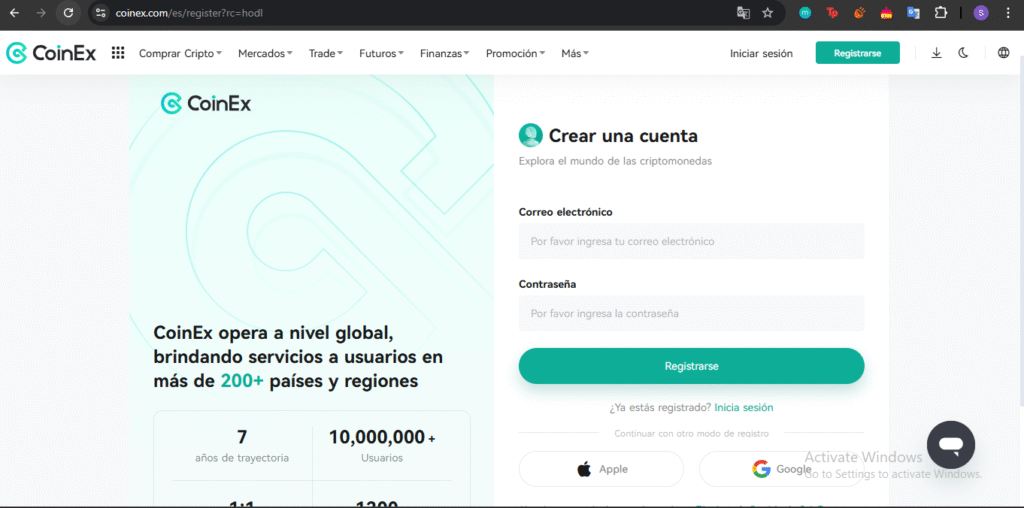Viewport: 1024px width, 508px height.
Task: Click the user avatar beside Crear una cuenta
Action: (x=530, y=136)
